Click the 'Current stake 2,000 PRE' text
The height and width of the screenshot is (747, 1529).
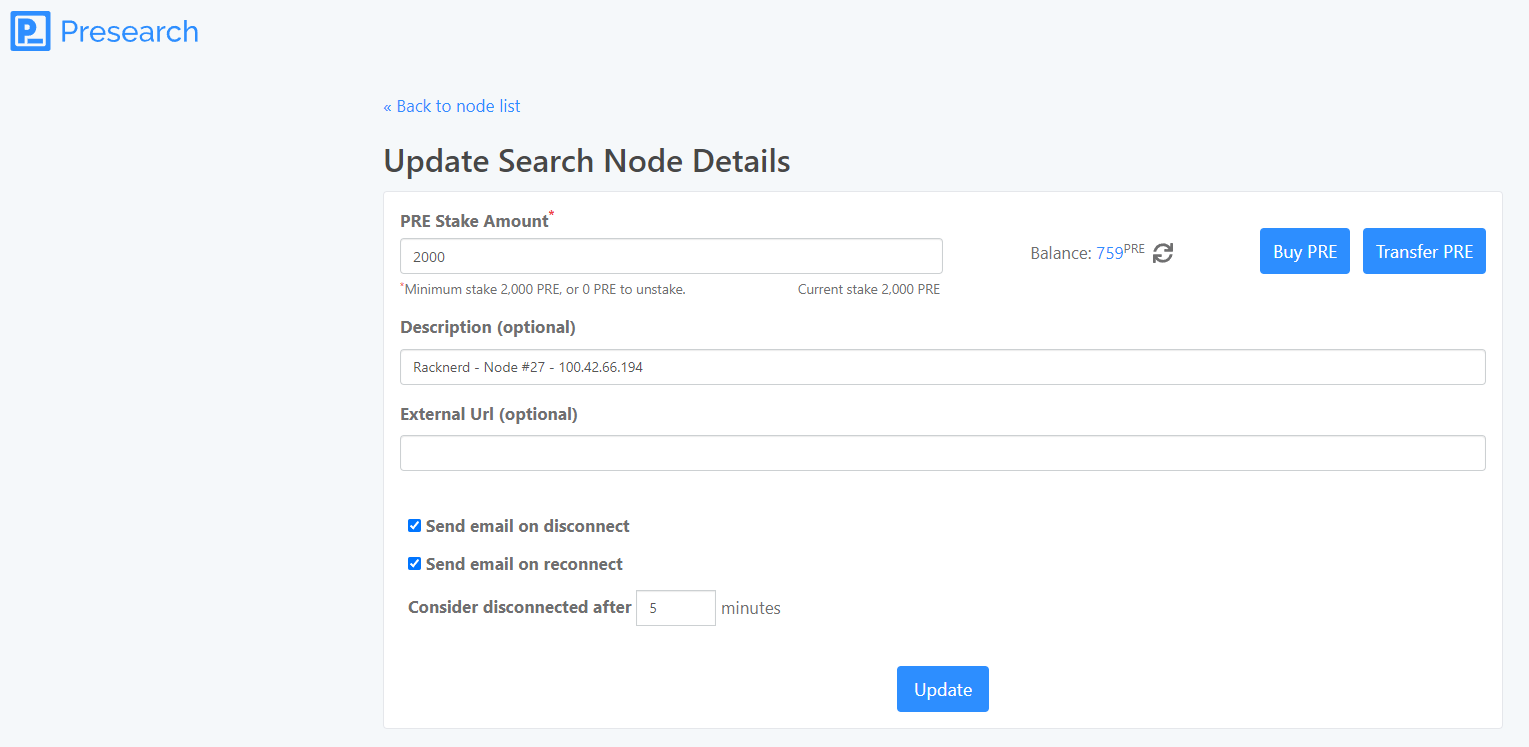tap(868, 290)
